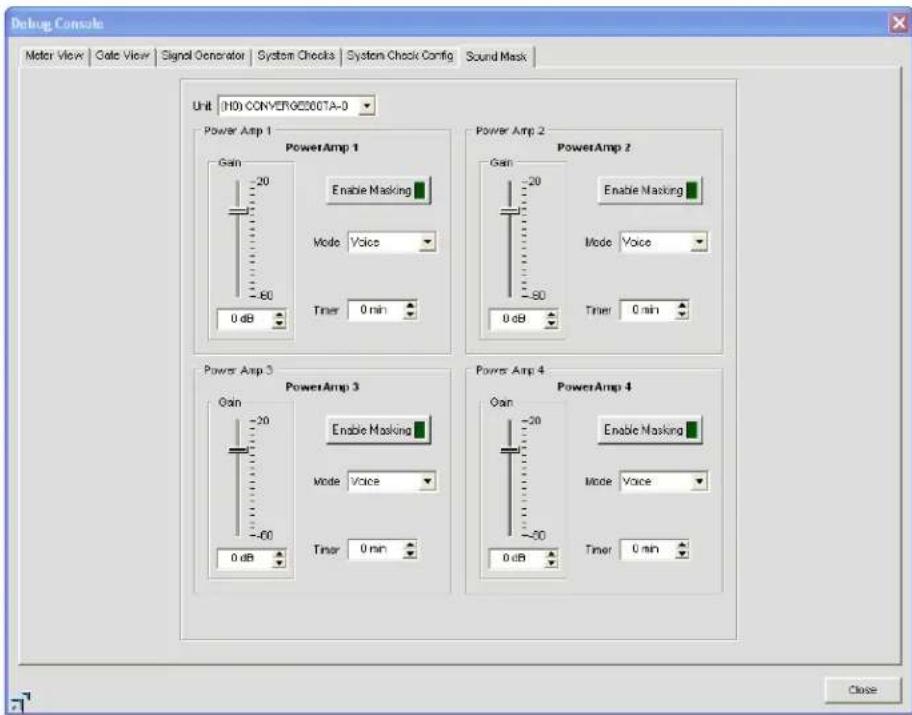This screenshot has width=912, height=715.
Task: Click the PowerAmp 3 gain slider handle
Action: (x=238, y=450)
